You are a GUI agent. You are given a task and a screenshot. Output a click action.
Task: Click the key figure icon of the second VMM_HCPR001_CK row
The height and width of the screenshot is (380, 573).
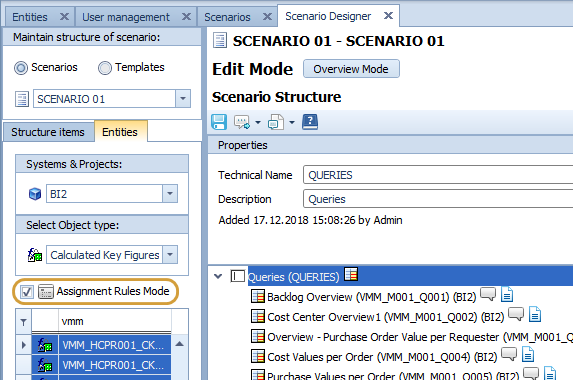pos(45,365)
